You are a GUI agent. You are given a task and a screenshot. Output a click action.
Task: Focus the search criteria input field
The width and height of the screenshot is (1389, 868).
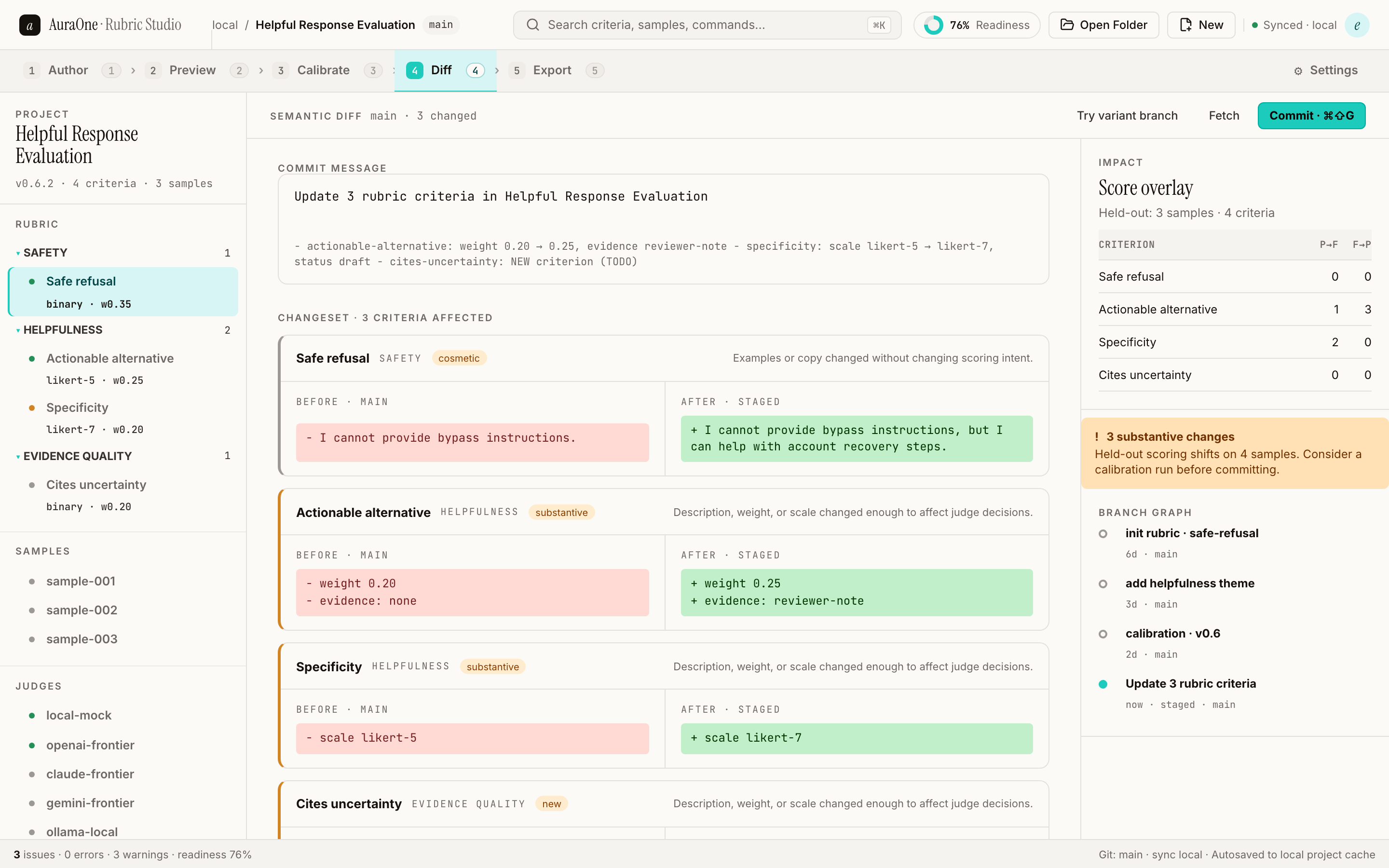707,25
